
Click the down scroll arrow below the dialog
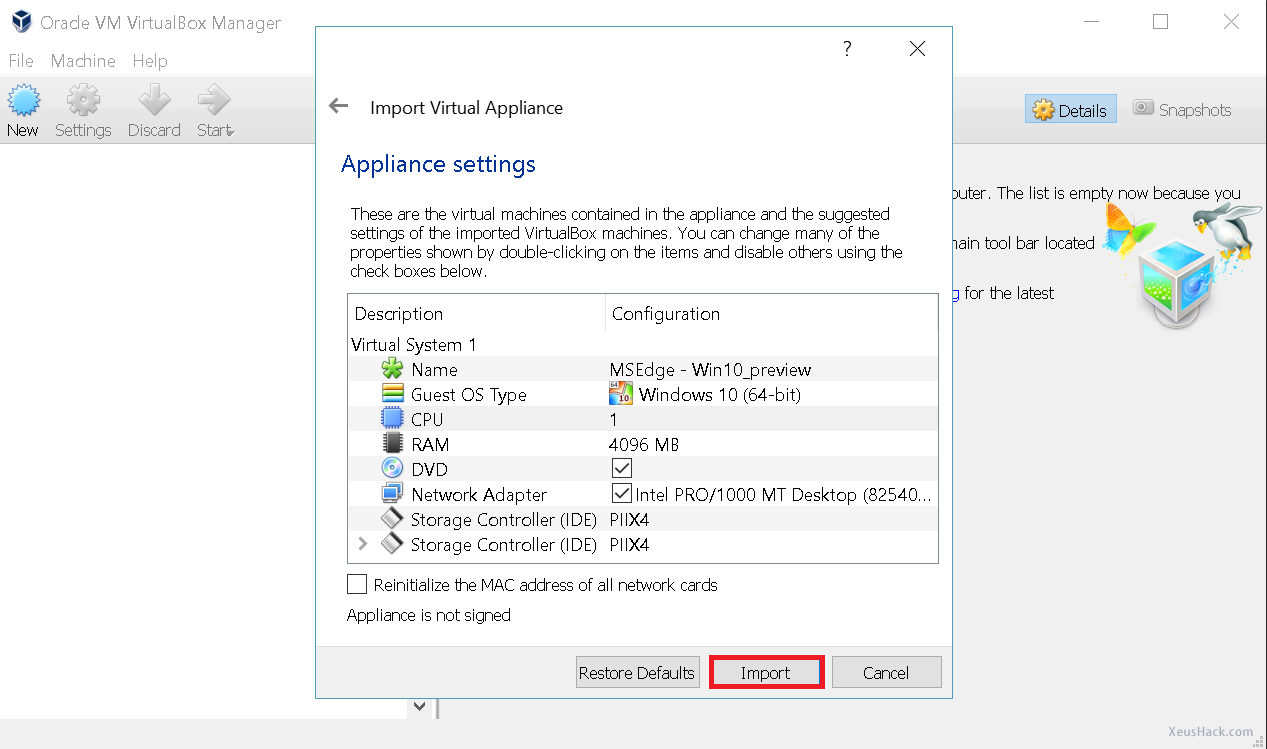(419, 706)
